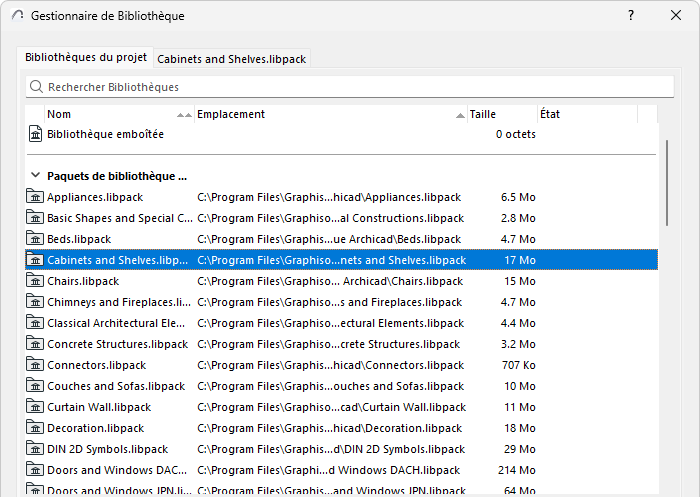Click the Connectors.libpack package icon
The image size is (700, 497).
[x=35, y=364]
